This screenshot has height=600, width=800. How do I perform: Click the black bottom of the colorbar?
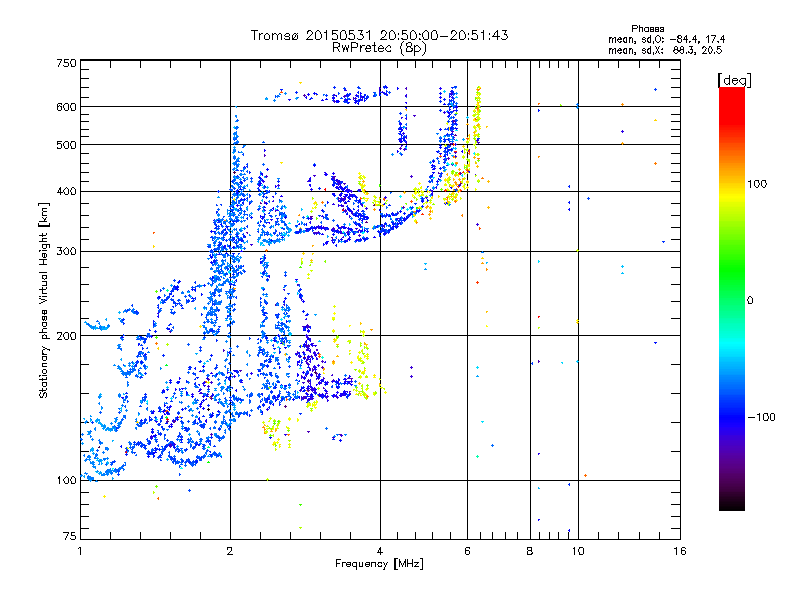tap(732, 503)
